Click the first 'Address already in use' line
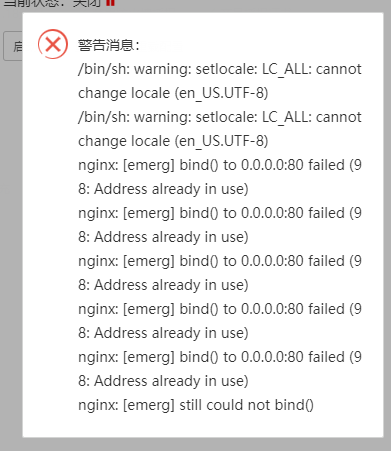Screen dimensions: 391x451 tap(163, 189)
